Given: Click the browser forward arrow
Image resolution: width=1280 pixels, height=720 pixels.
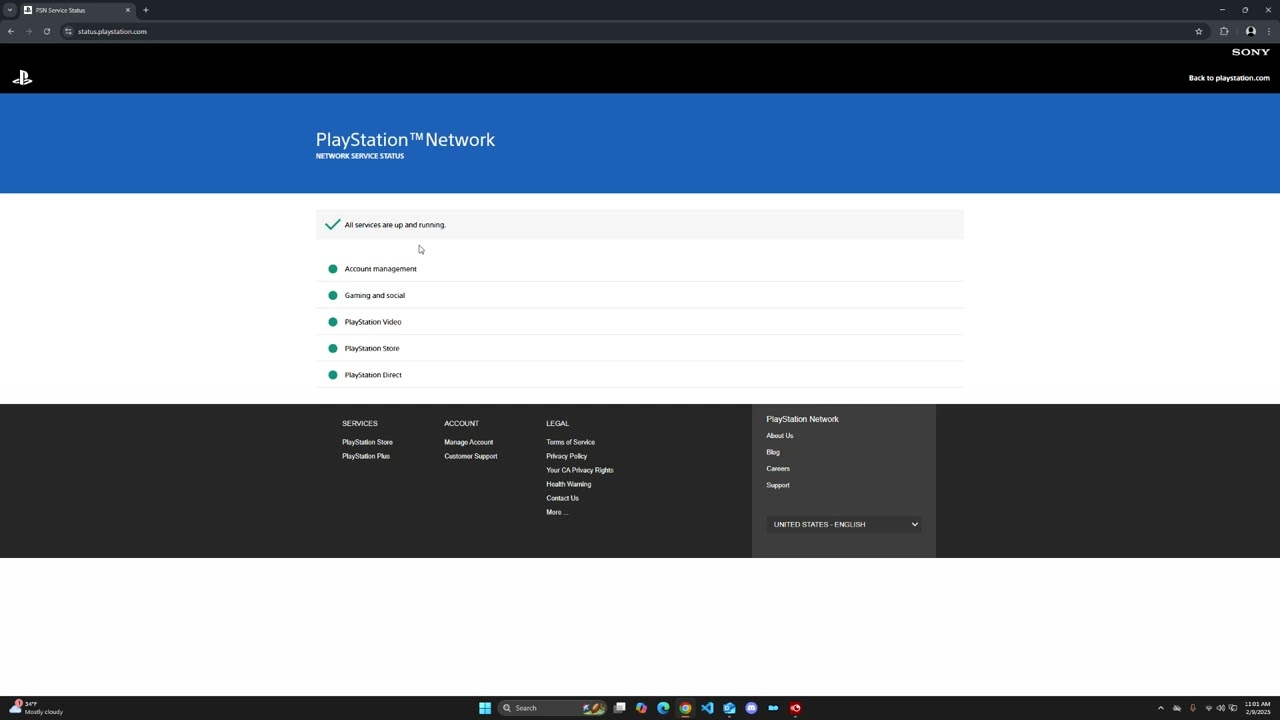Looking at the screenshot, I should (29, 31).
